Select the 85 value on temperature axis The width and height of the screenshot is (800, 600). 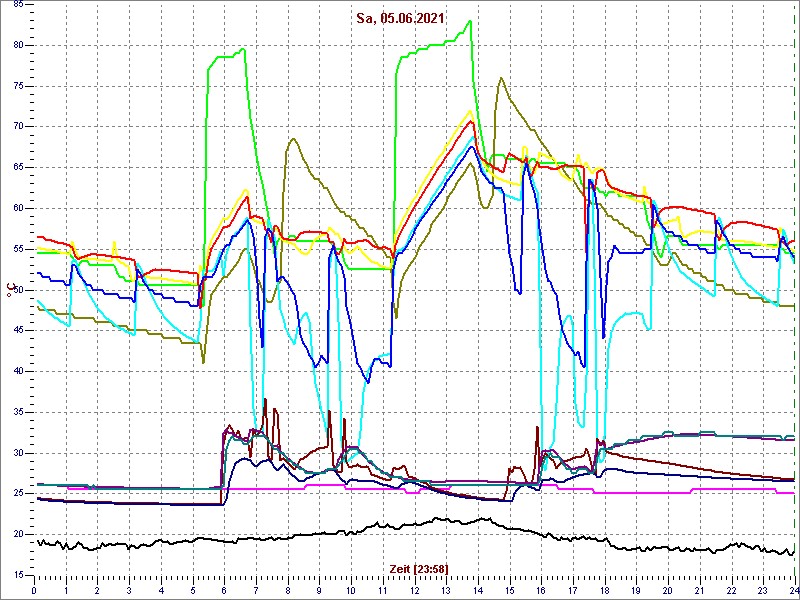tap(18, 5)
